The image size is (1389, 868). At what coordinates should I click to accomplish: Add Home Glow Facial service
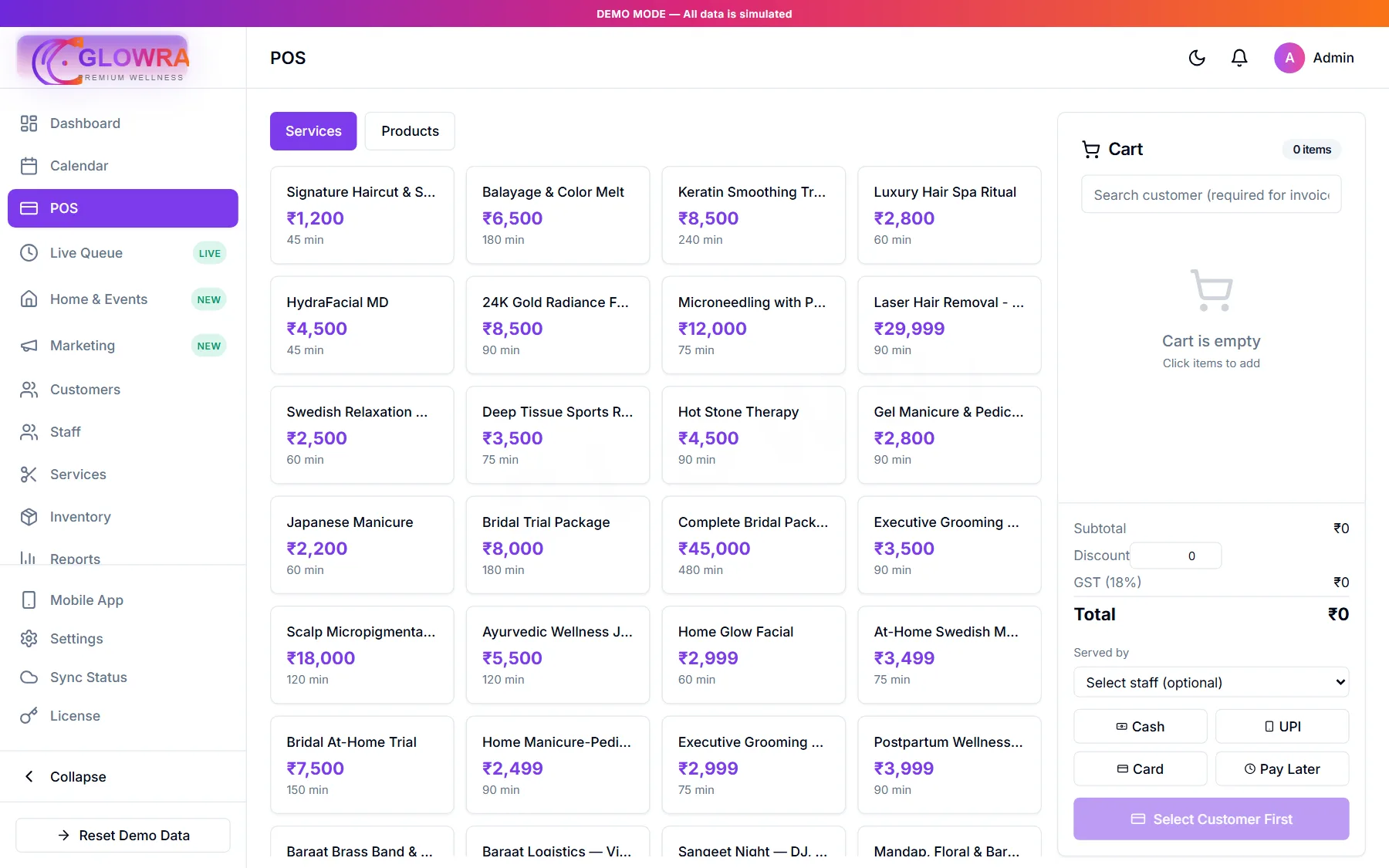click(x=754, y=655)
